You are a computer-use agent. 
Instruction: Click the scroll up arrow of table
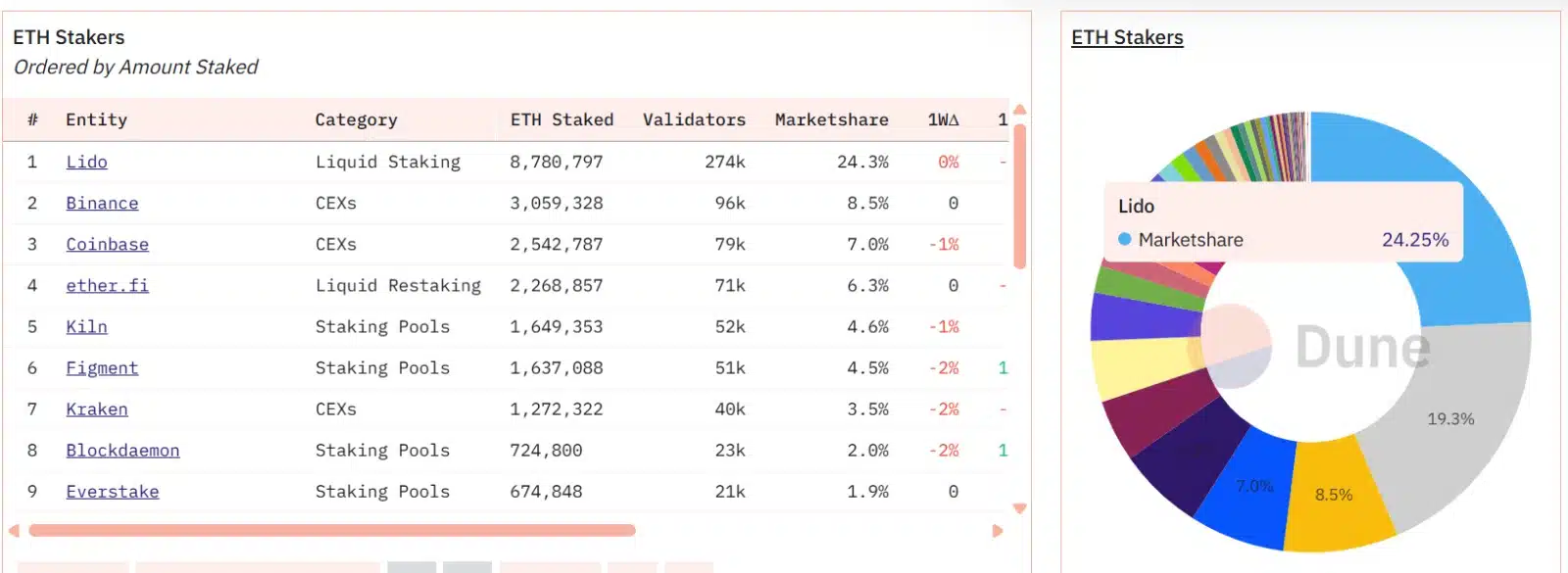pyautogui.click(x=1019, y=110)
